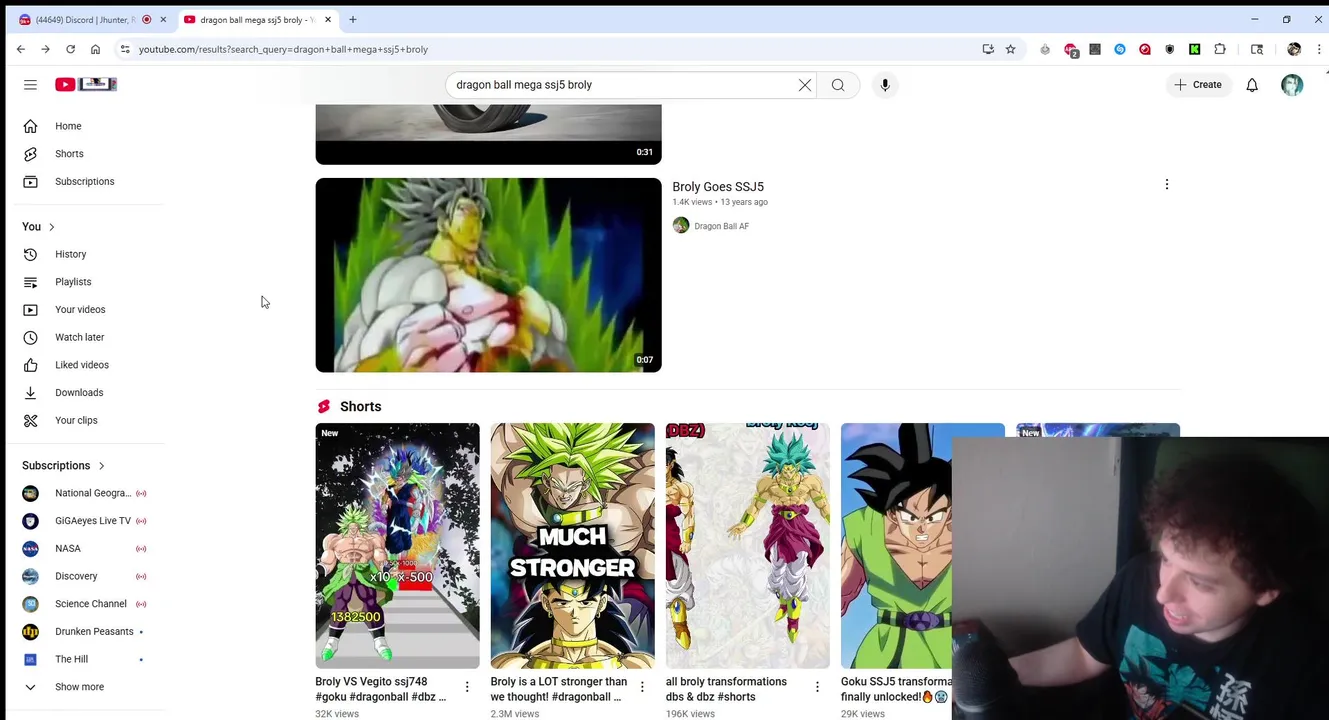Open the YouTube guide hamburger menu
This screenshot has height=720, width=1329.
pos(30,85)
